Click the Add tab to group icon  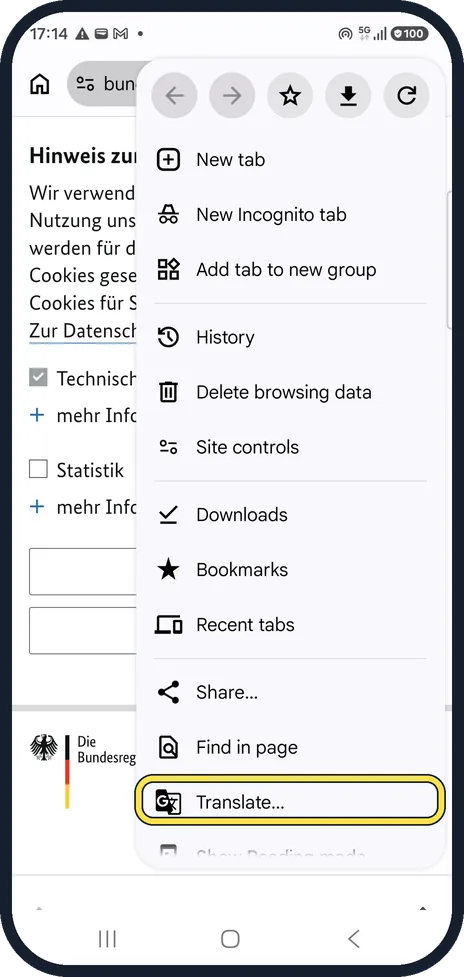point(168,270)
